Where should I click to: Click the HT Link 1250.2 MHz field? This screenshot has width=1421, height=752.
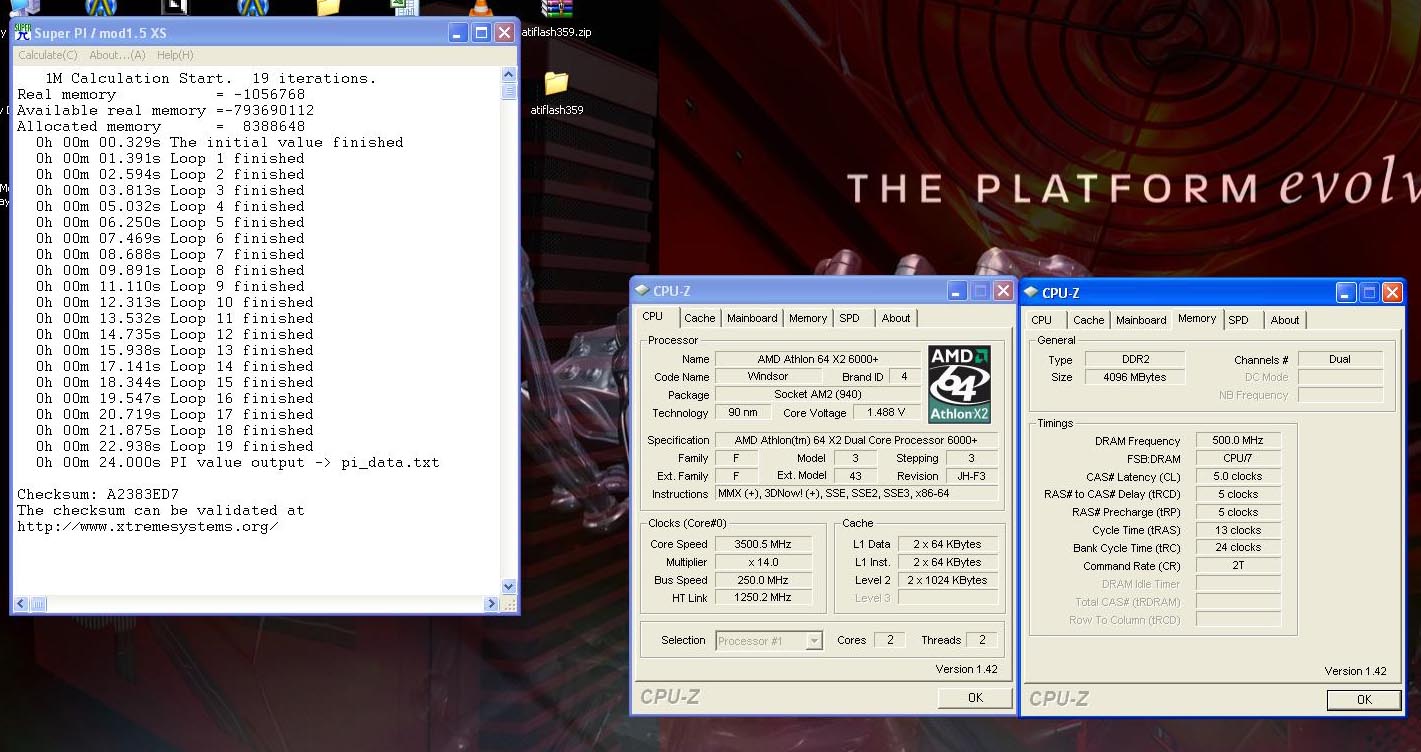tap(763, 598)
